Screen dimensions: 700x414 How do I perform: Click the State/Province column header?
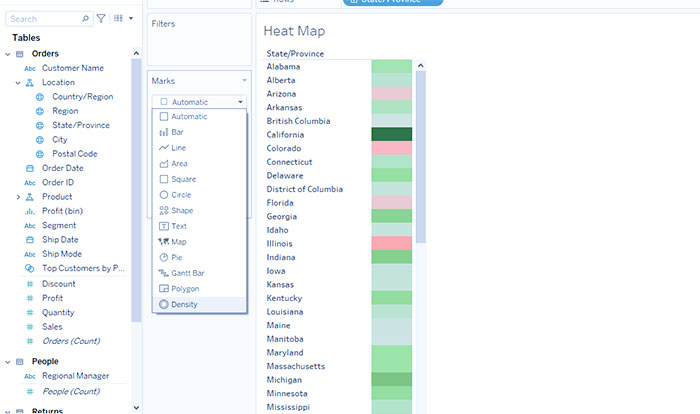coord(295,54)
